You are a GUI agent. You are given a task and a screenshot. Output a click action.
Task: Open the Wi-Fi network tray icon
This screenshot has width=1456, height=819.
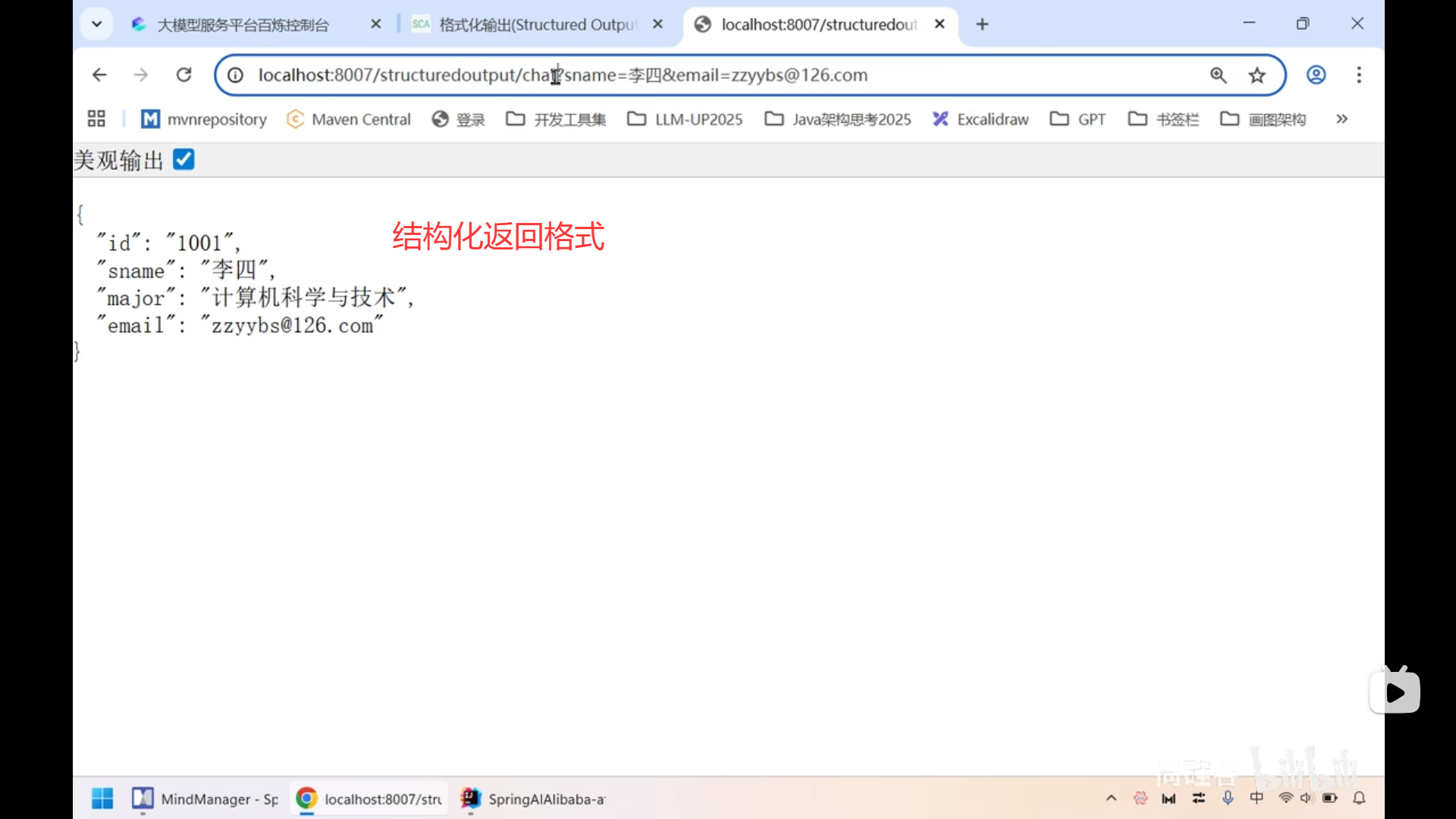tap(1285, 798)
